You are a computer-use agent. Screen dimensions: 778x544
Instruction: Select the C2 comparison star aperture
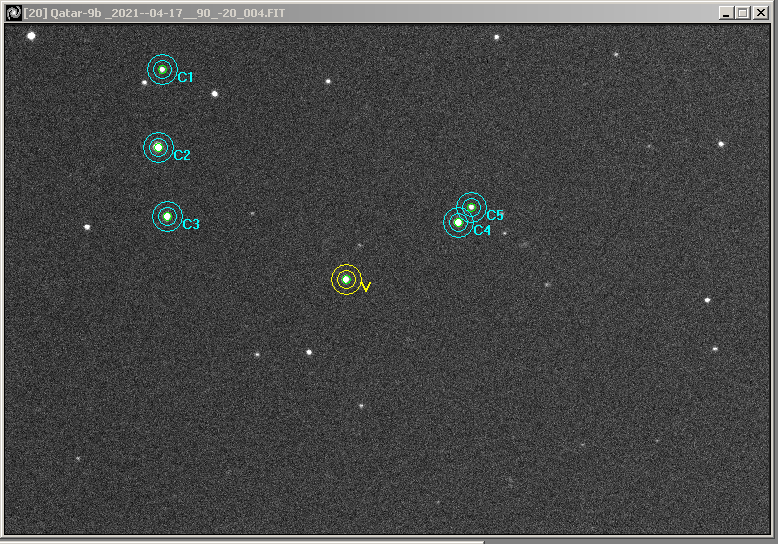(x=158, y=147)
